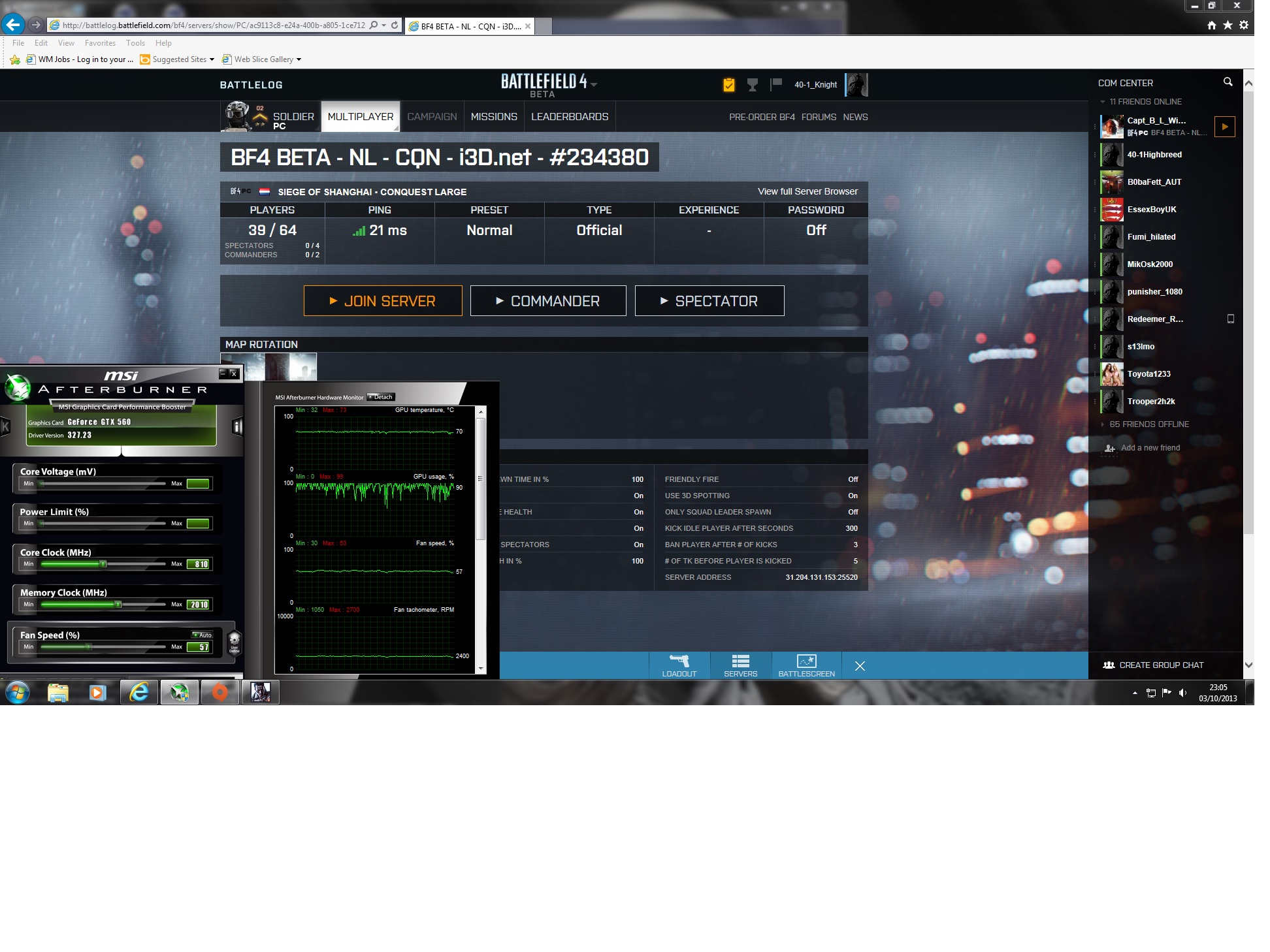Open MSI Afterburner Kombustor side button

coord(5,427)
